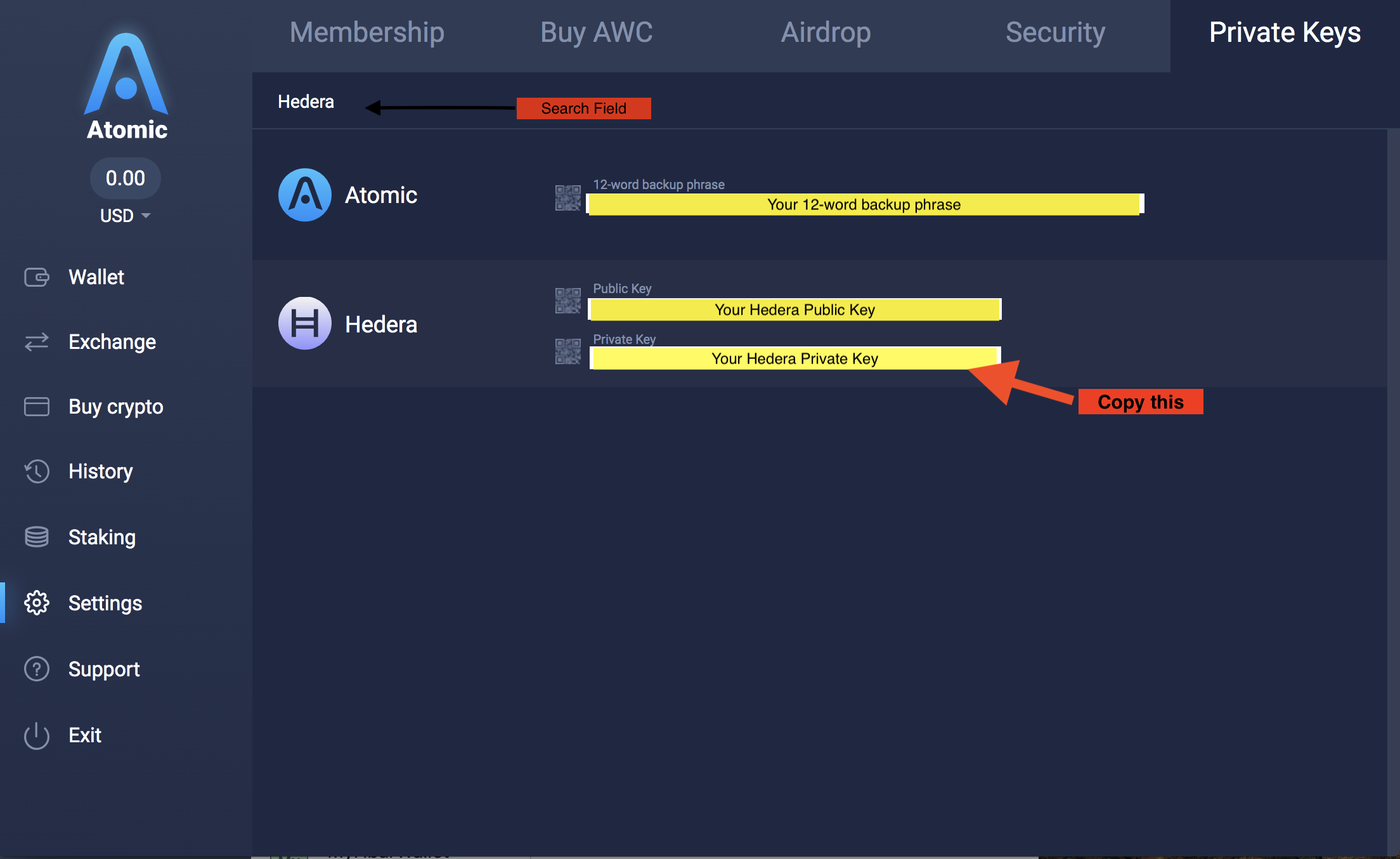Expand the USD currency dropdown
Image resolution: width=1400 pixels, height=859 pixels.
[126, 216]
